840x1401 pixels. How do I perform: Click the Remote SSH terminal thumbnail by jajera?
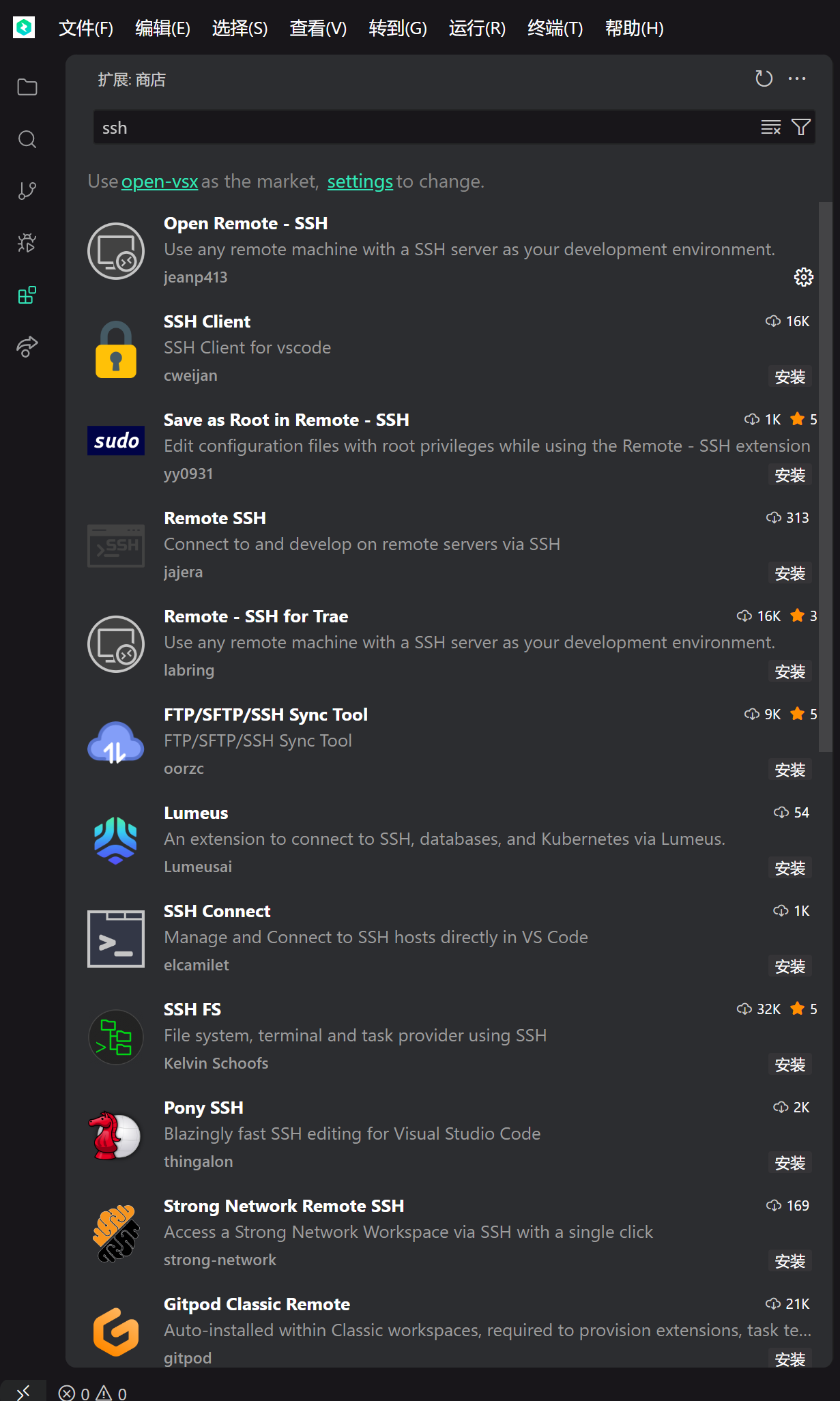[x=116, y=546]
